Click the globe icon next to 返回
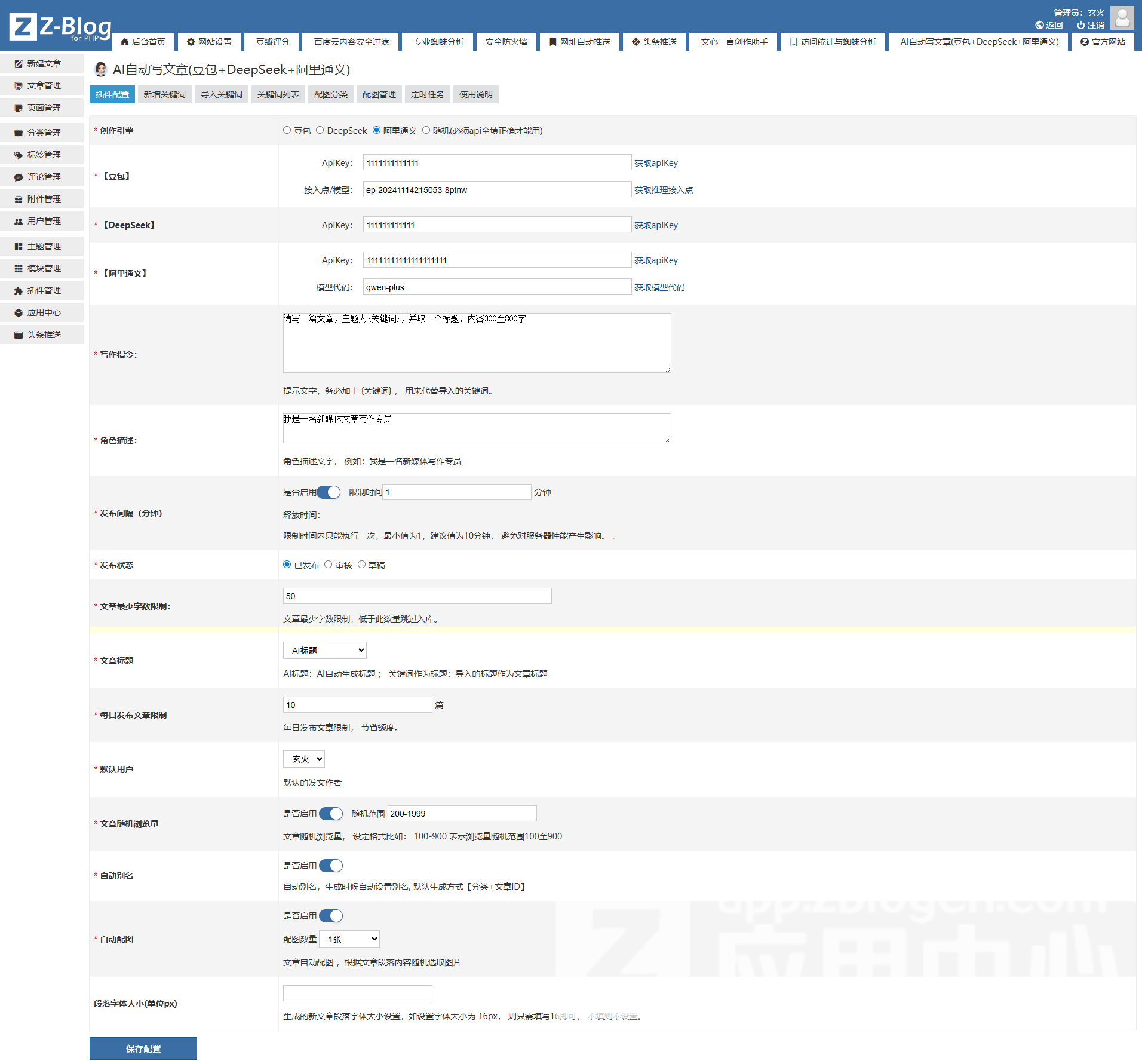This screenshot has height=1064, width=1142. [1039, 25]
